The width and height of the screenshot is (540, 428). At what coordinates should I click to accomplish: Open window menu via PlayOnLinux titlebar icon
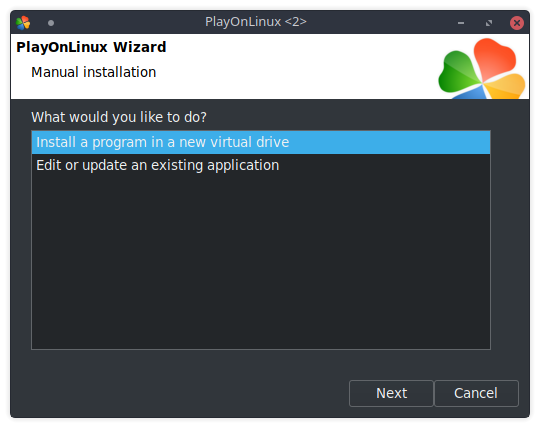(x=23, y=23)
